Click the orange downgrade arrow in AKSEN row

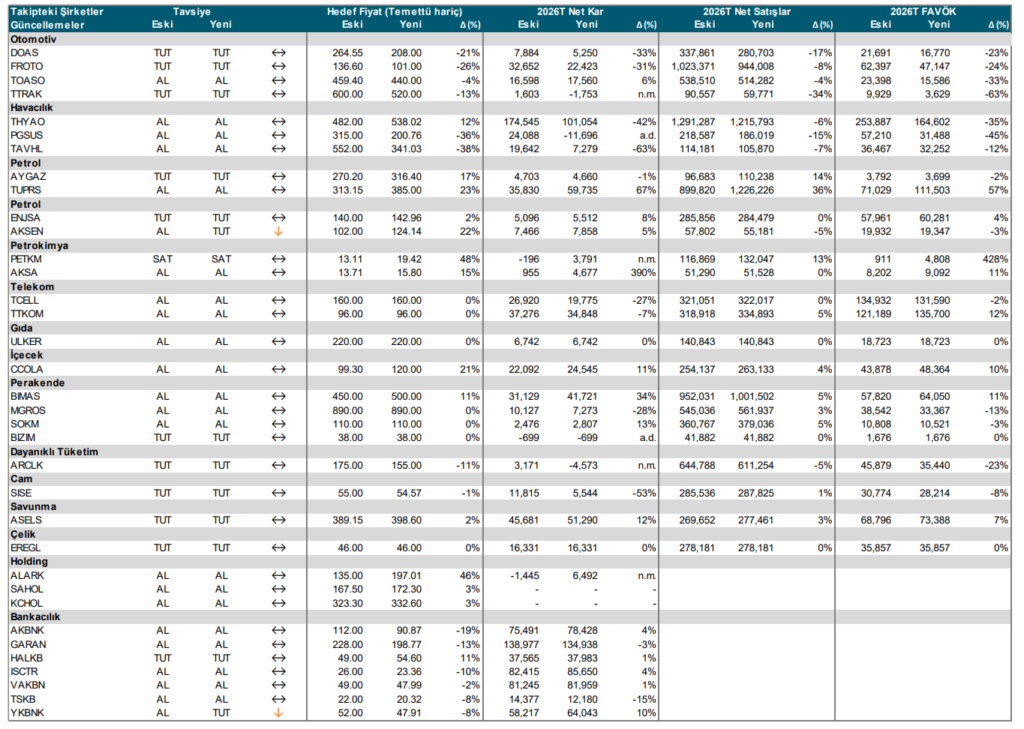click(278, 232)
